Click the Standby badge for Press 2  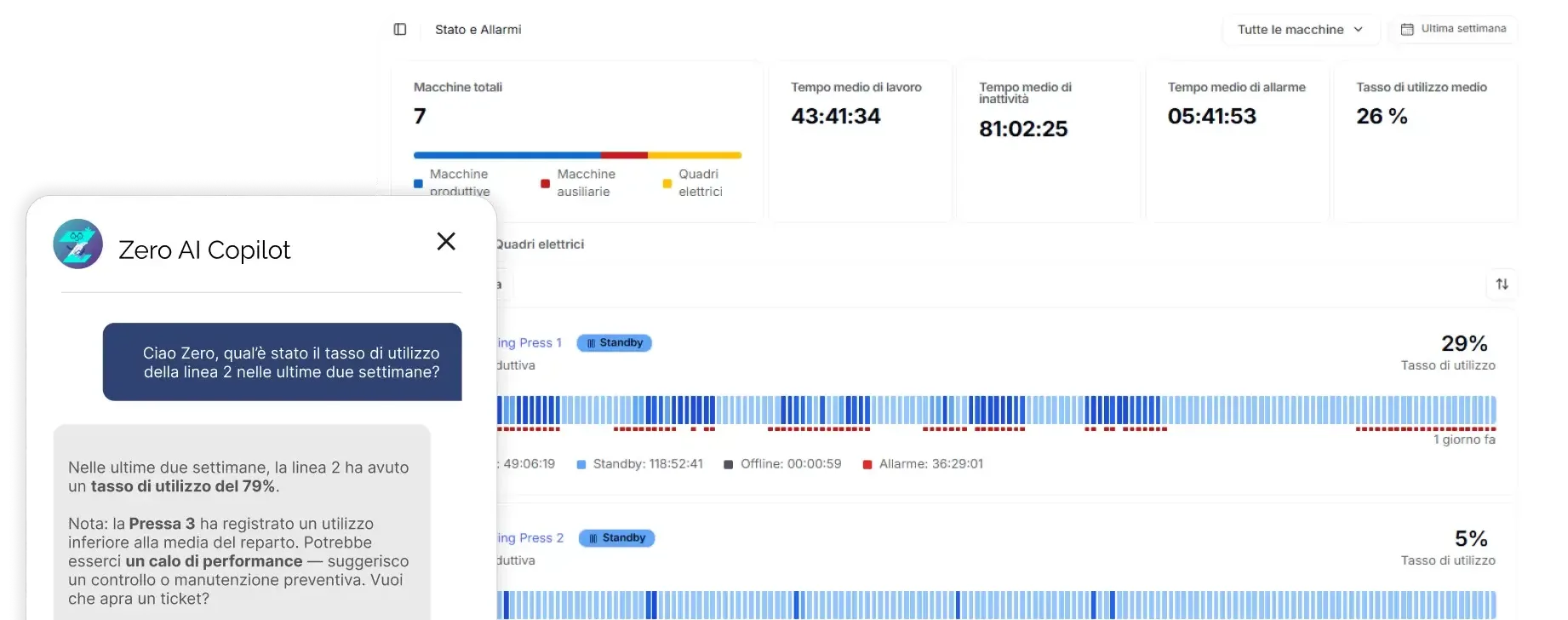point(616,538)
